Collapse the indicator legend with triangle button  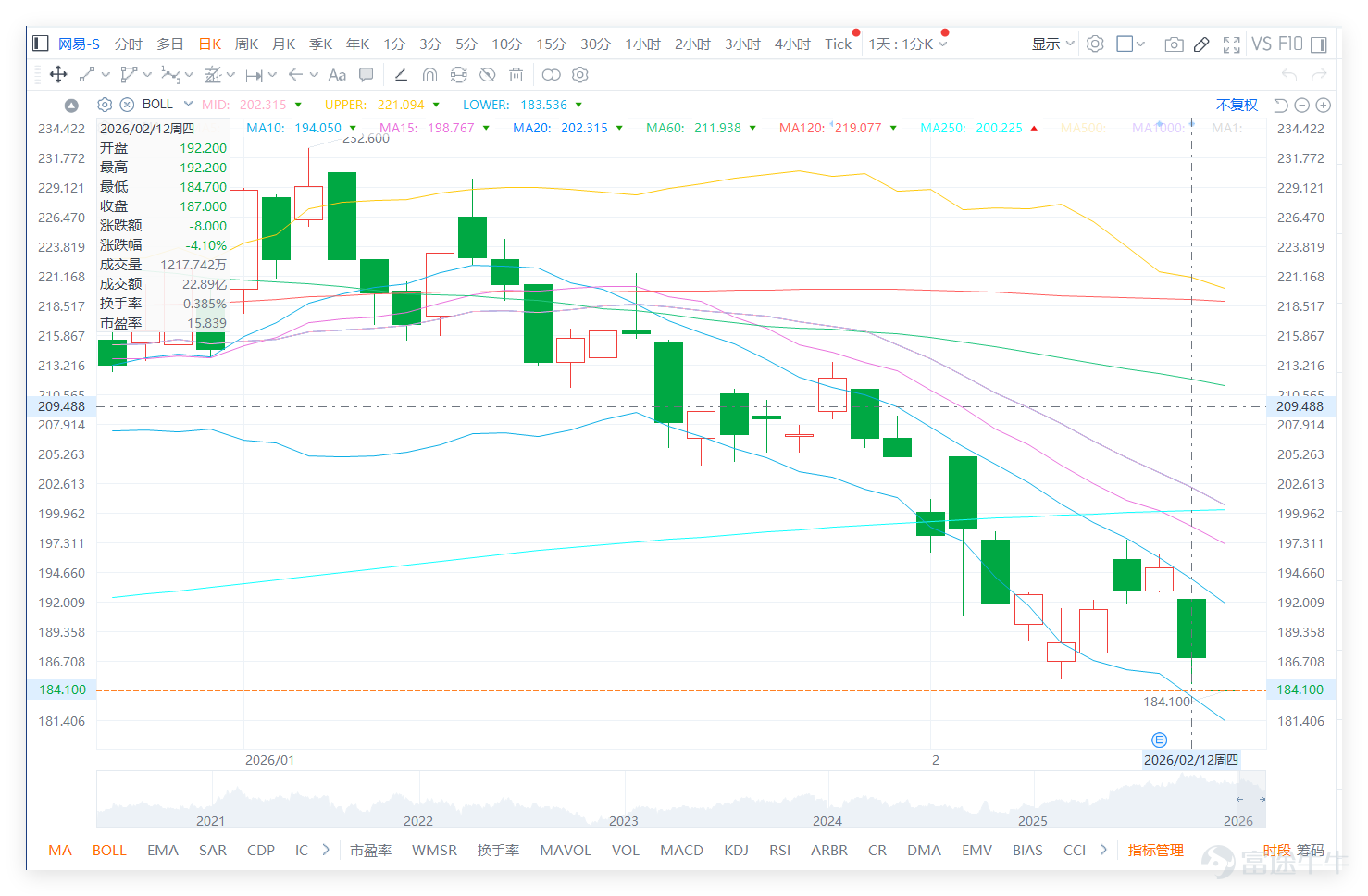pos(71,106)
